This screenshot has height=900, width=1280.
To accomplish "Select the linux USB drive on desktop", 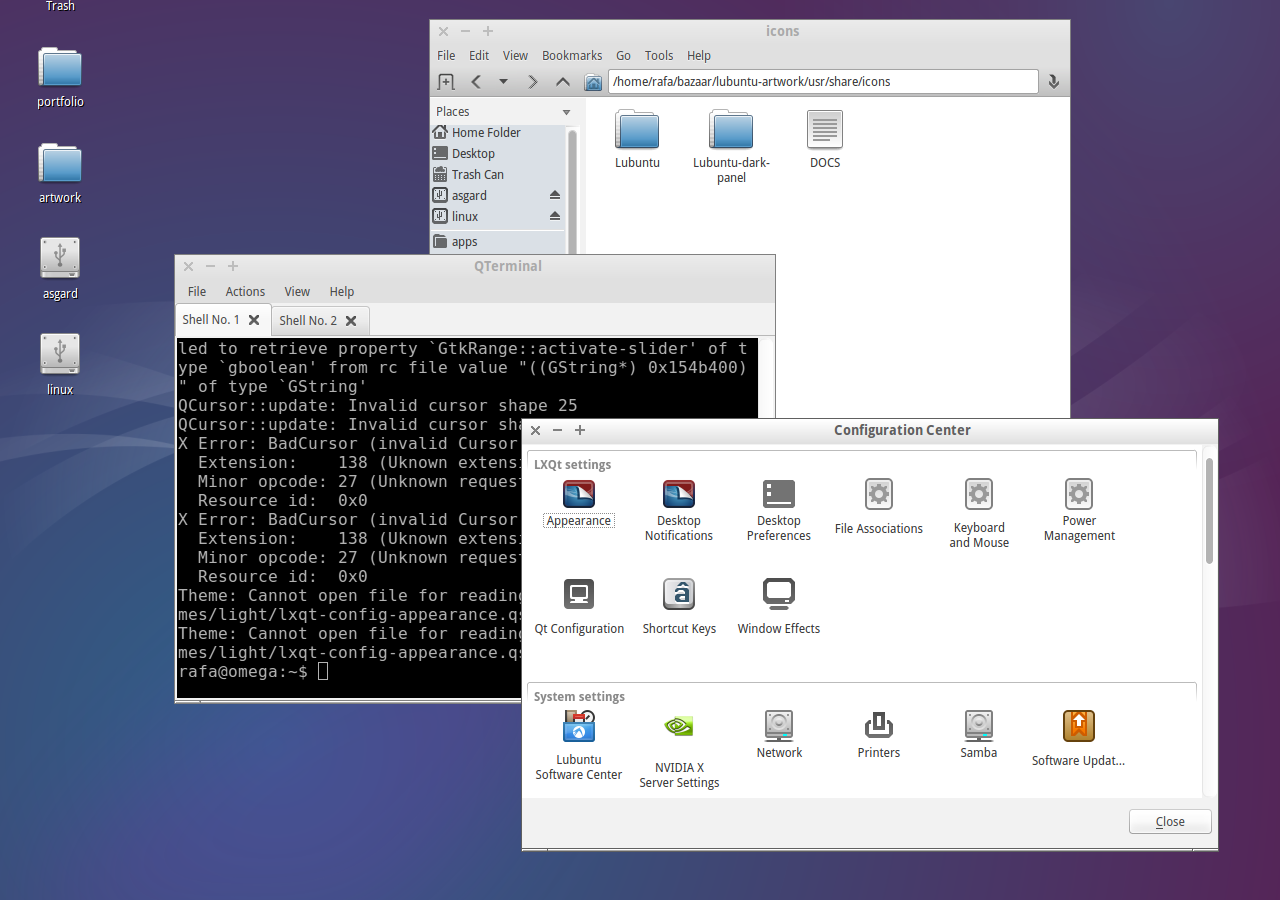I will (60, 365).
